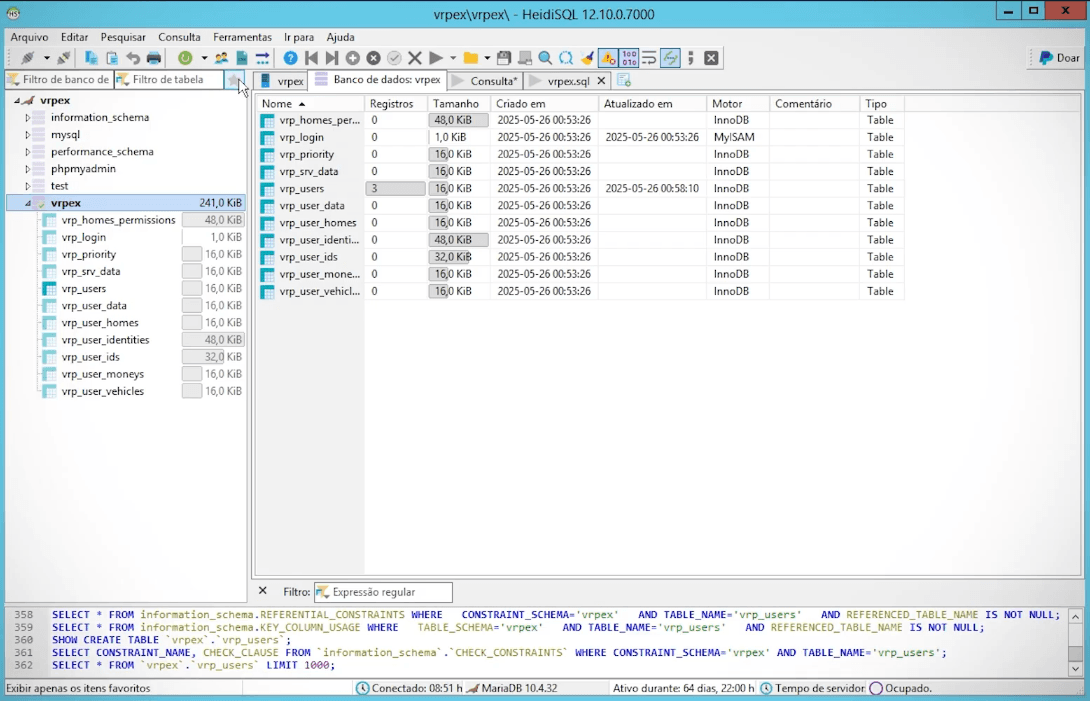Click the Clear broom icon
This screenshot has width=1090, height=701.
[x=587, y=58]
